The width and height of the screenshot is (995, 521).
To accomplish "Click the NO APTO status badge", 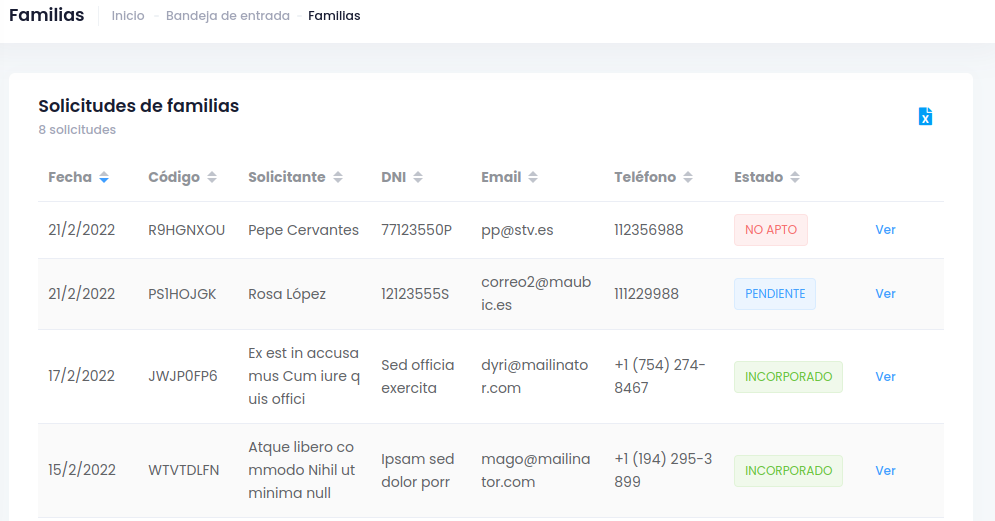I will pos(770,230).
